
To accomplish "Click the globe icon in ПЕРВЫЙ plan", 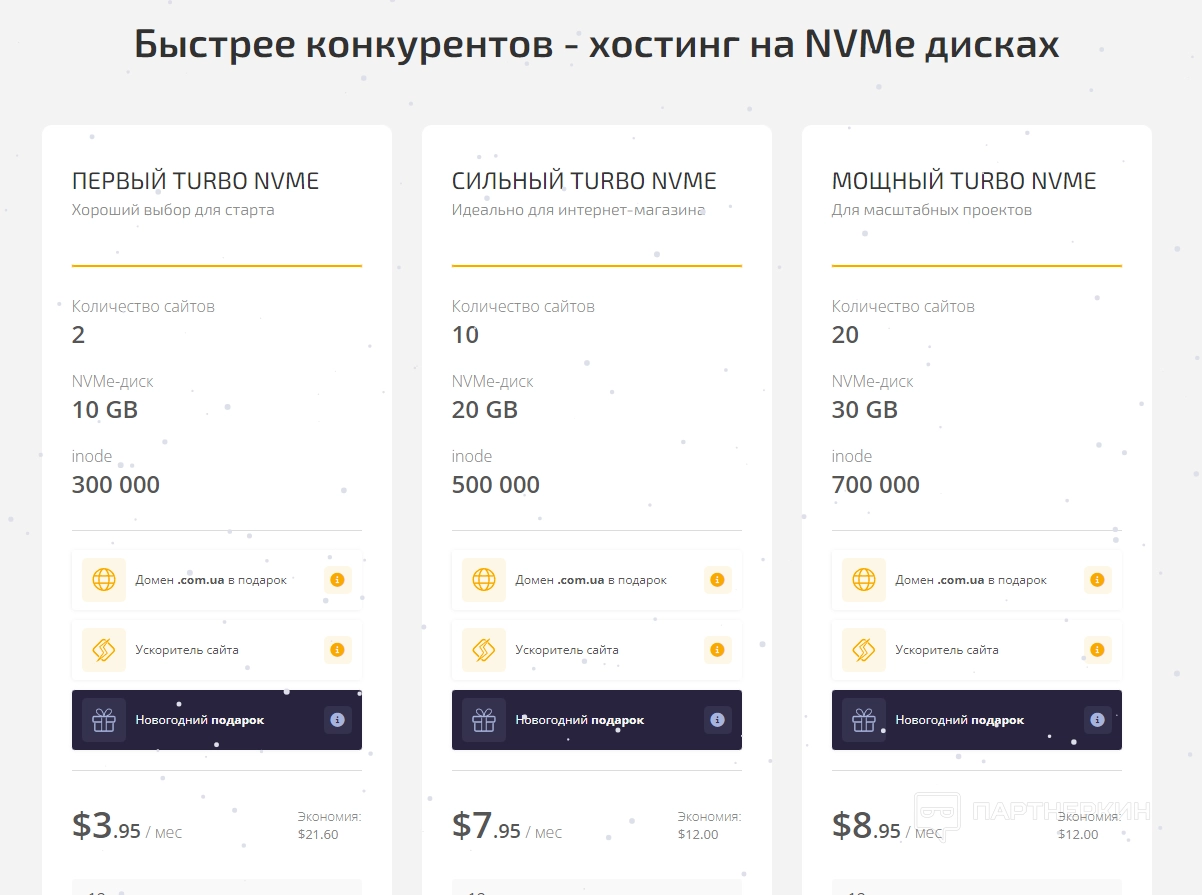I will [x=104, y=580].
